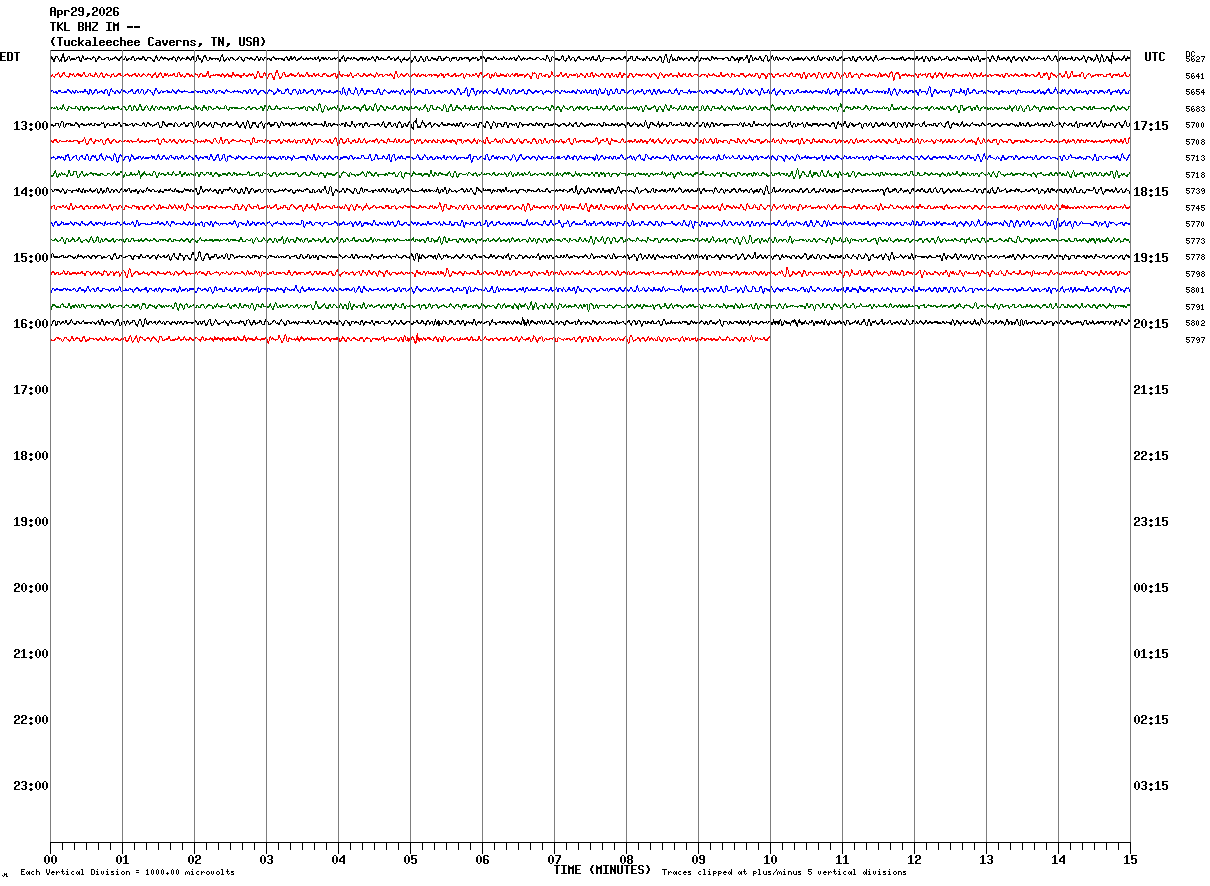This screenshot has width=1210, height=886.
Task: Click minute axis label 03
Action: click(266, 859)
